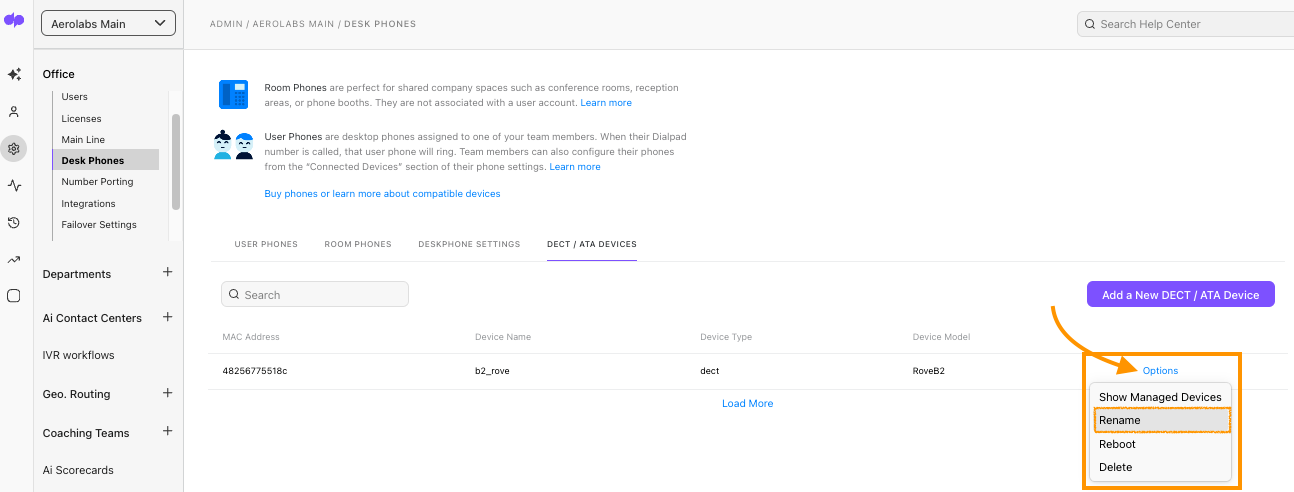Open Number Porting in the Office menu
Image resolution: width=1294 pixels, height=492 pixels.
(97, 182)
